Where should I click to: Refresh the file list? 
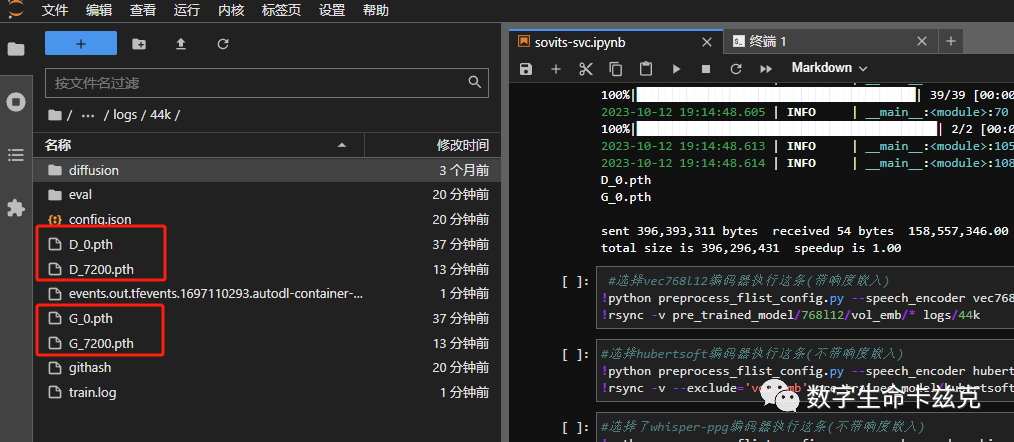(223, 43)
